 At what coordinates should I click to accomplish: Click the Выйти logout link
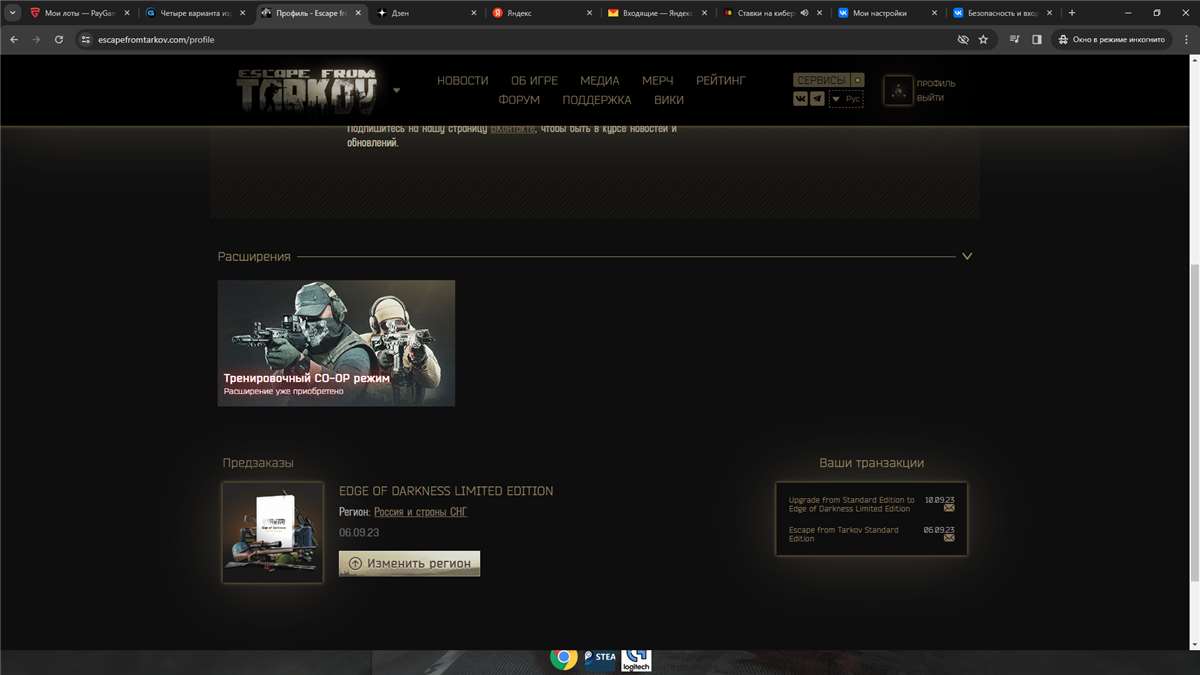pyautogui.click(x=930, y=98)
